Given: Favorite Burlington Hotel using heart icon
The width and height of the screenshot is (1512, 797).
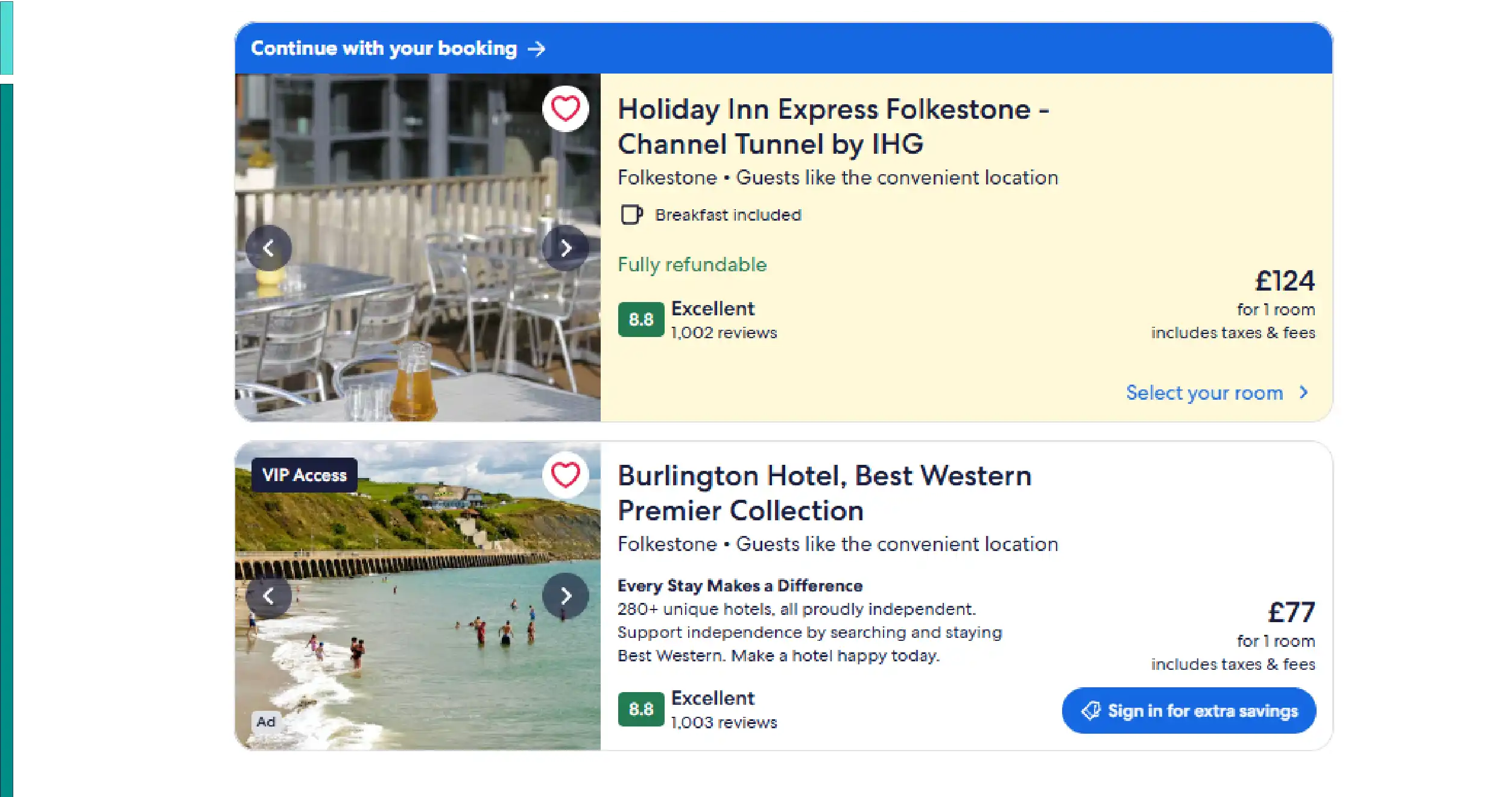Looking at the screenshot, I should tap(565, 475).
